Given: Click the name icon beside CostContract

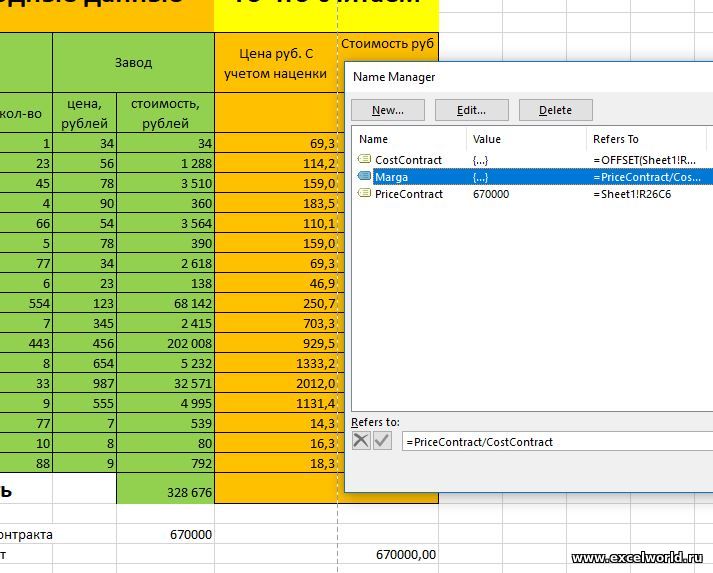Looking at the screenshot, I should [x=365, y=160].
